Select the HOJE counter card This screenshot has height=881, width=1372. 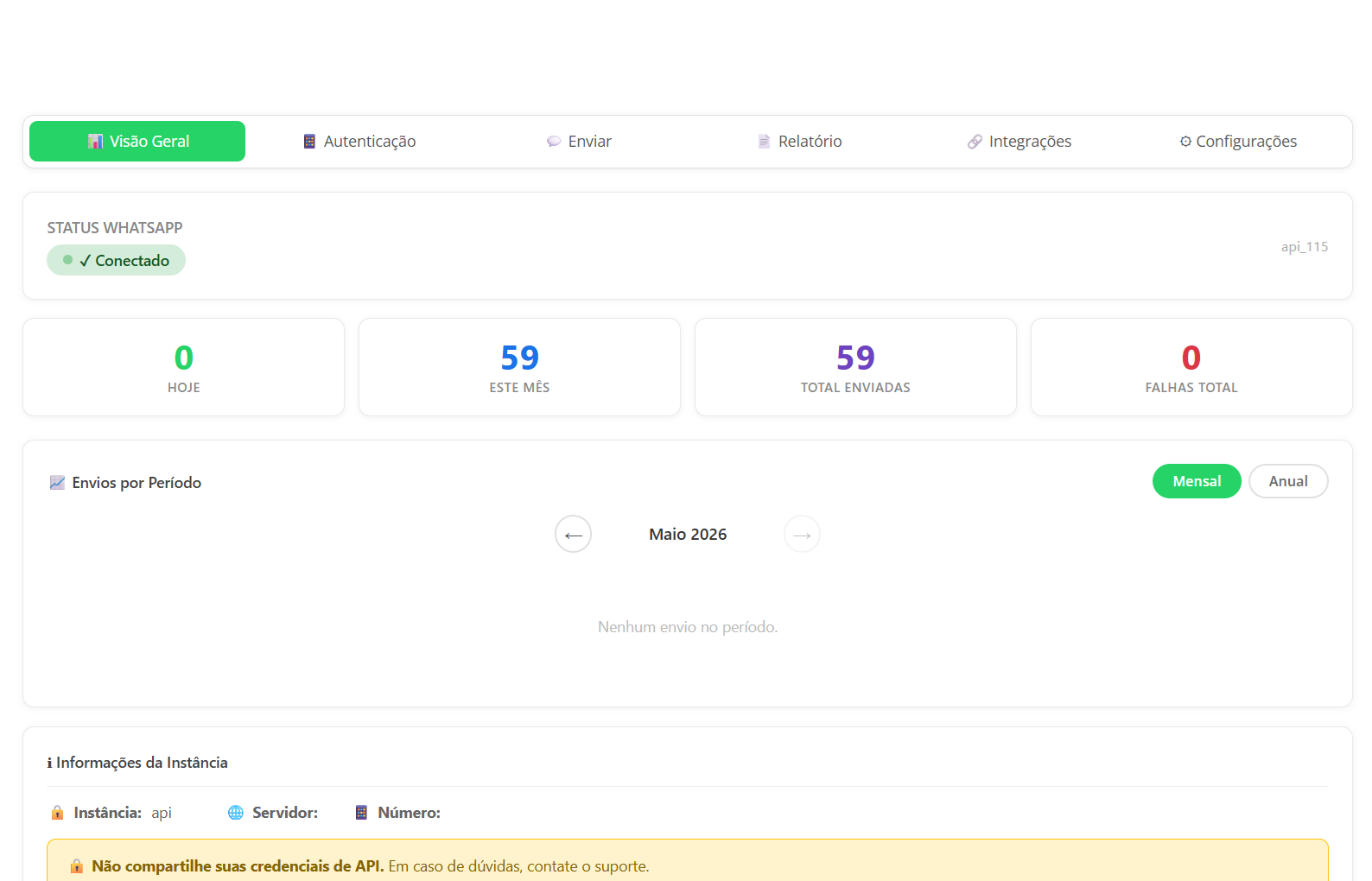click(x=183, y=367)
